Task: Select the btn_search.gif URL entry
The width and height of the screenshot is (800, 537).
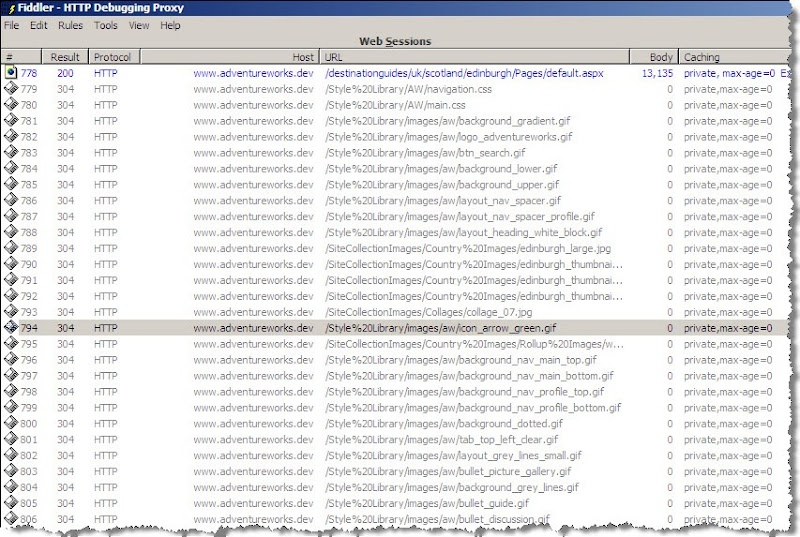Action: click(425, 152)
